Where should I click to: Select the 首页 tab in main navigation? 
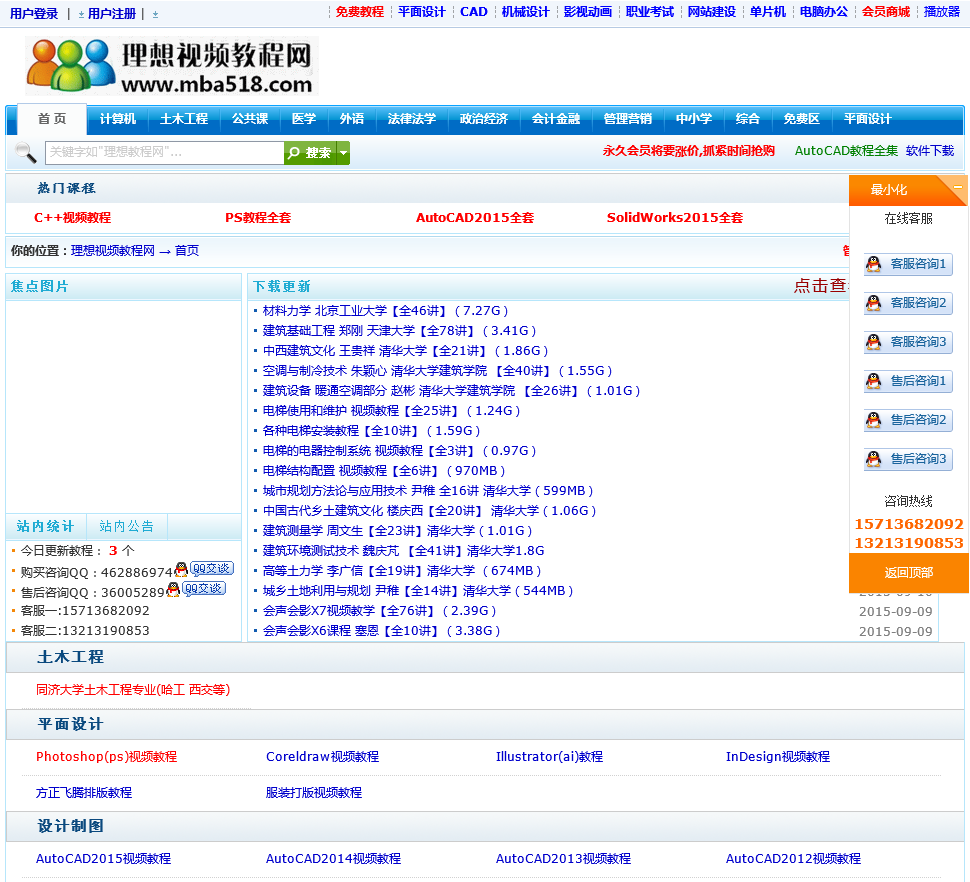click(52, 119)
